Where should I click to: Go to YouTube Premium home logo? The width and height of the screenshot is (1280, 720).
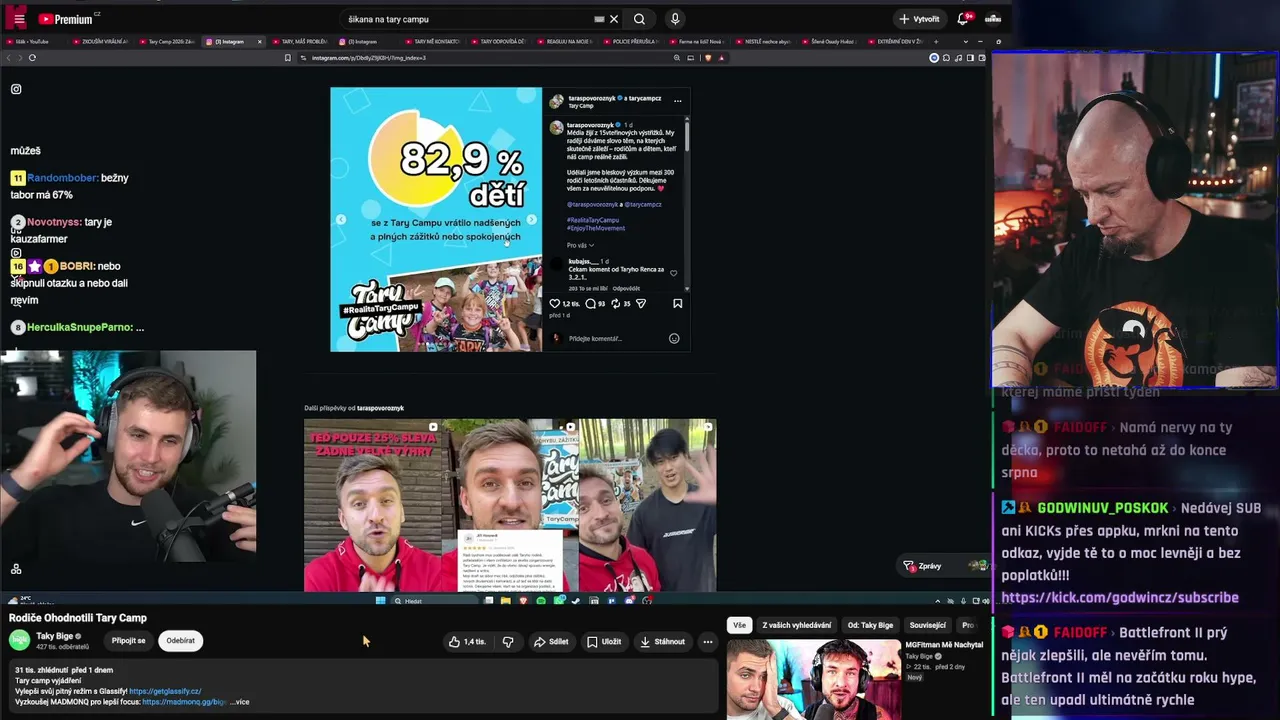pyautogui.click(x=67, y=19)
